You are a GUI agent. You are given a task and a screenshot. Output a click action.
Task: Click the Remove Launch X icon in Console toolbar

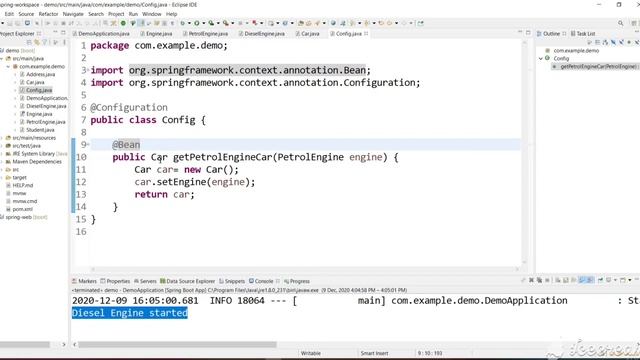[x=531, y=280]
